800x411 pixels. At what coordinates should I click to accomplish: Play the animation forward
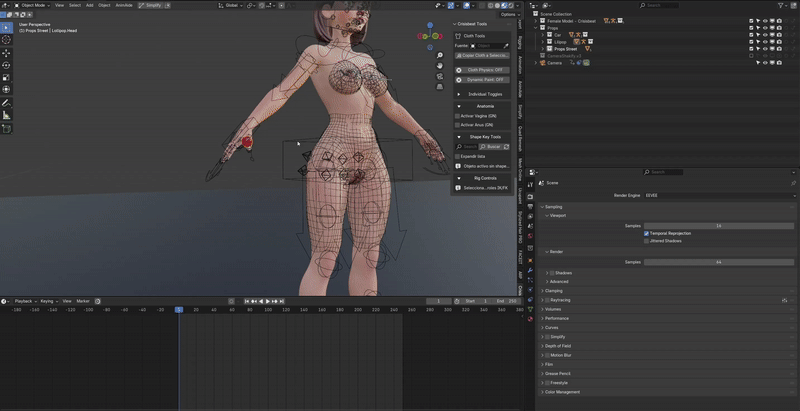click(268, 301)
